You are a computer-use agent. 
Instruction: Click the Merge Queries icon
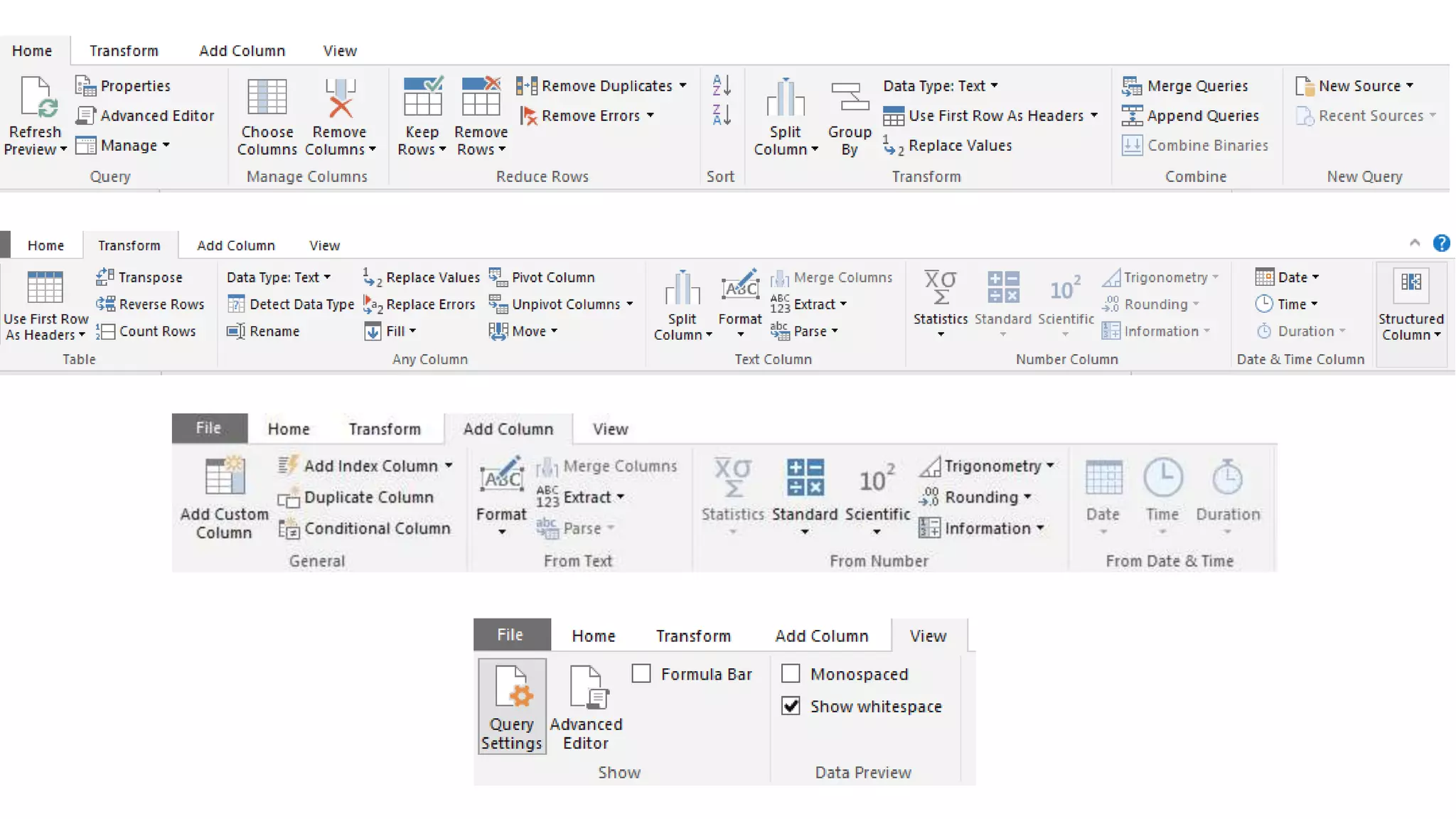(x=1132, y=86)
